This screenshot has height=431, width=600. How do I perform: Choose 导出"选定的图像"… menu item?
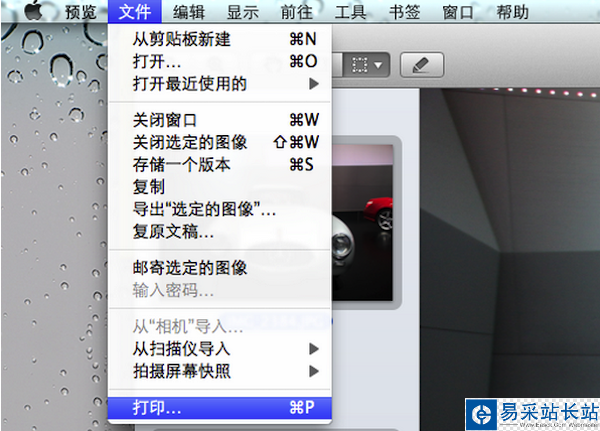point(220,209)
